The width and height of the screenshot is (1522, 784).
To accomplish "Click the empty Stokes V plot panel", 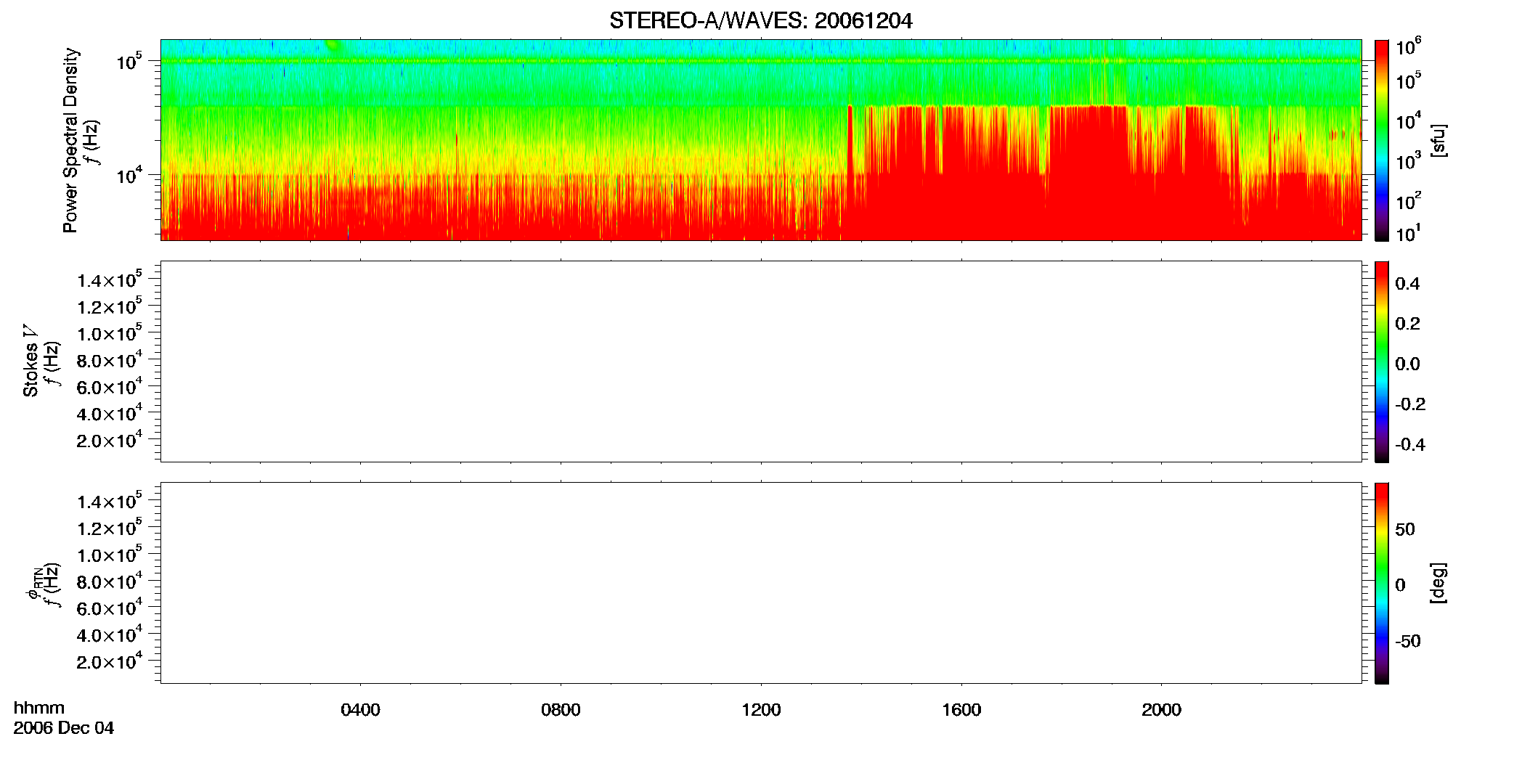I will [761, 362].
